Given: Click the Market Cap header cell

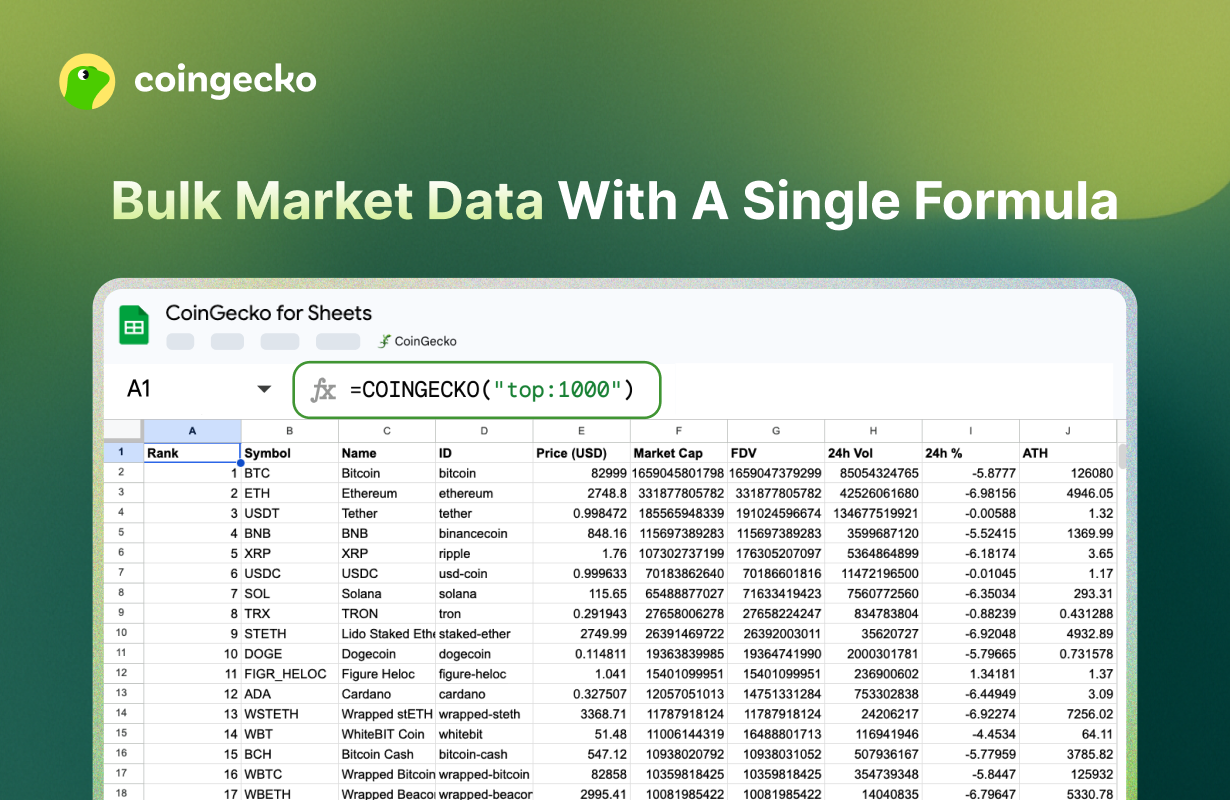Looking at the screenshot, I should (x=678, y=453).
